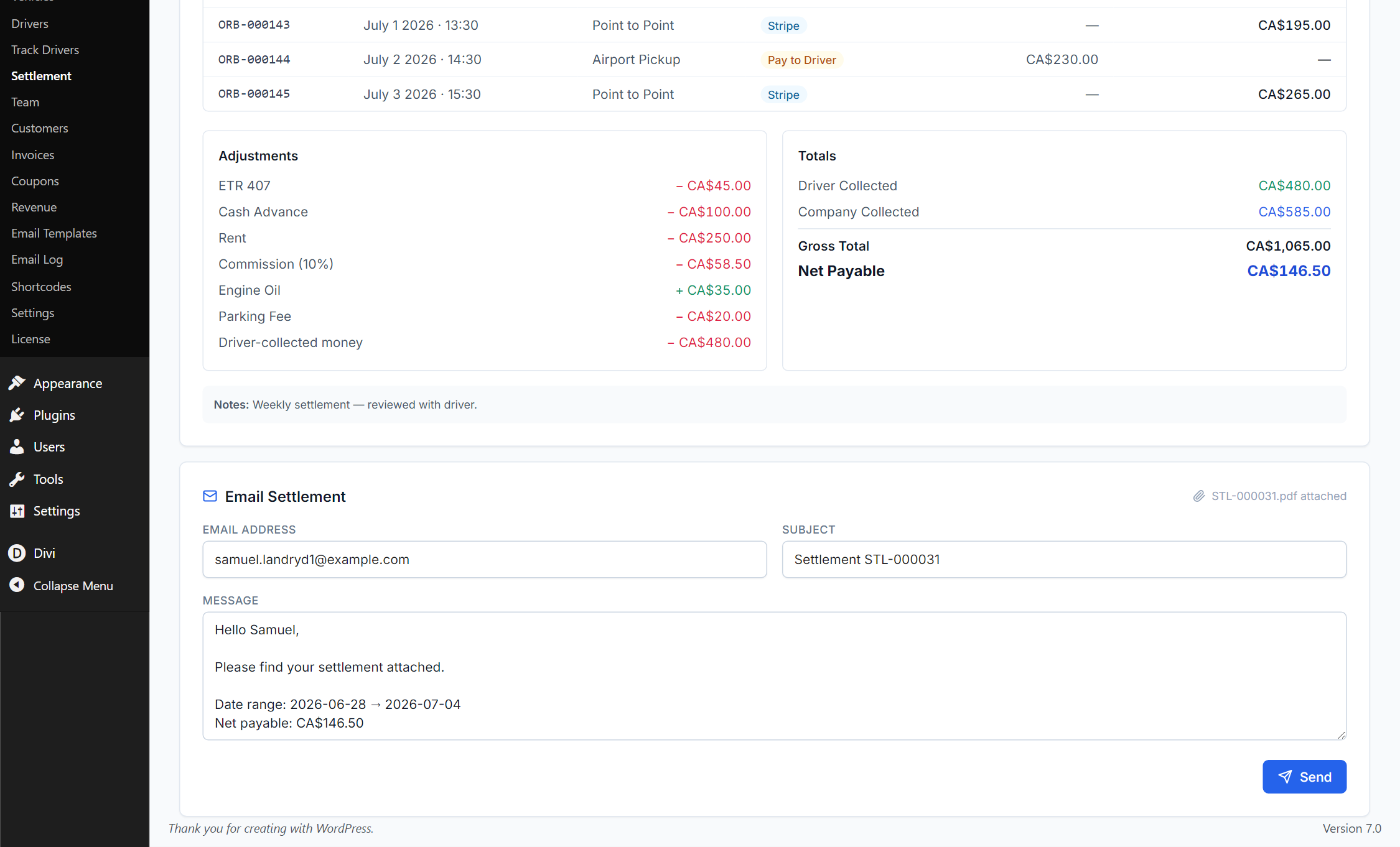Click the Pay to Driver badge
Screen dimensions: 1400x847
click(x=801, y=60)
